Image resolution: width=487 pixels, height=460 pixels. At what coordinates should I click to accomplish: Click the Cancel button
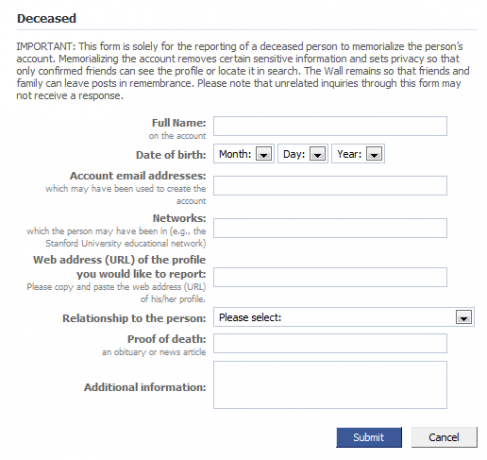(444, 437)
